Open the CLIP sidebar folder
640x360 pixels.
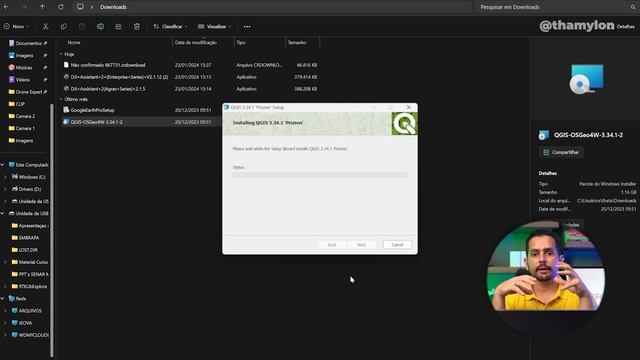click(20, 104)
